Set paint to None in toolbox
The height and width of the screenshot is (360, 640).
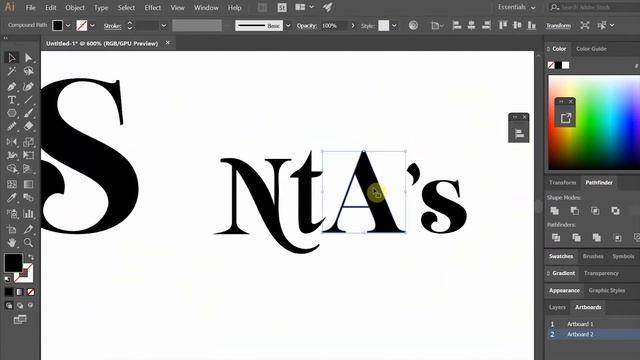(x=31, y=292)
